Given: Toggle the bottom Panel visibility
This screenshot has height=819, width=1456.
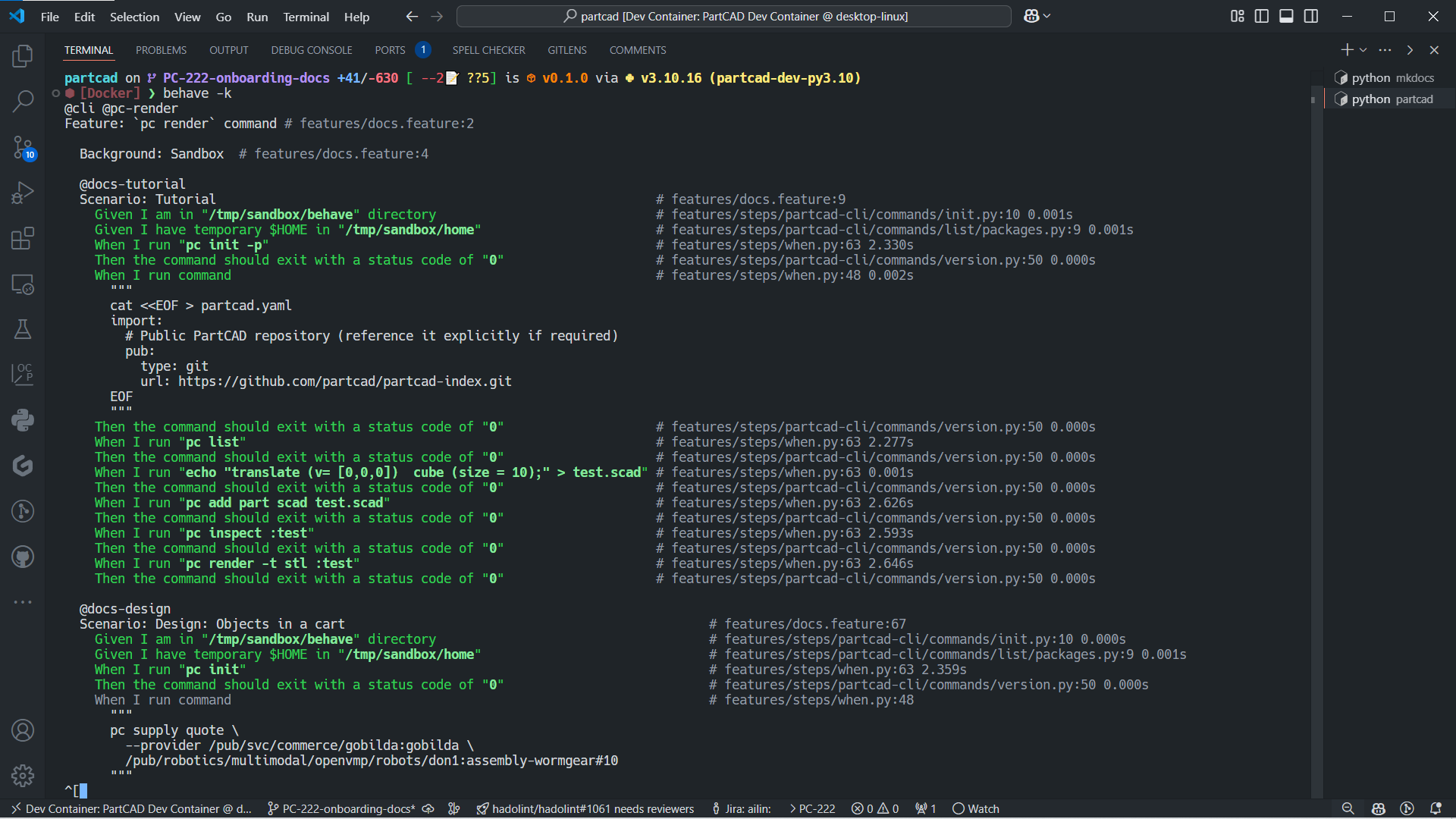Looking at the screenshot, I should point(1286,16).
